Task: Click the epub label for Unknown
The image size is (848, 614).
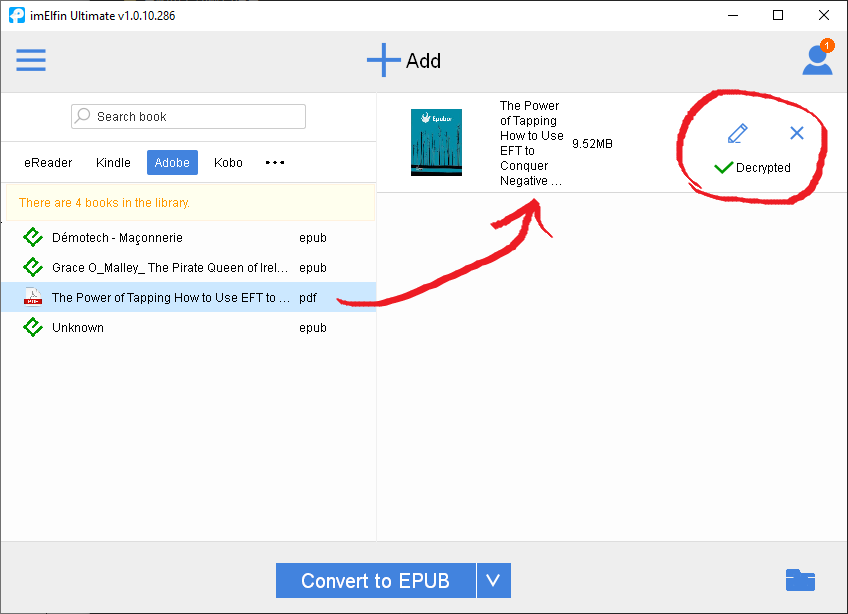Action: click(x=313, y=328)
